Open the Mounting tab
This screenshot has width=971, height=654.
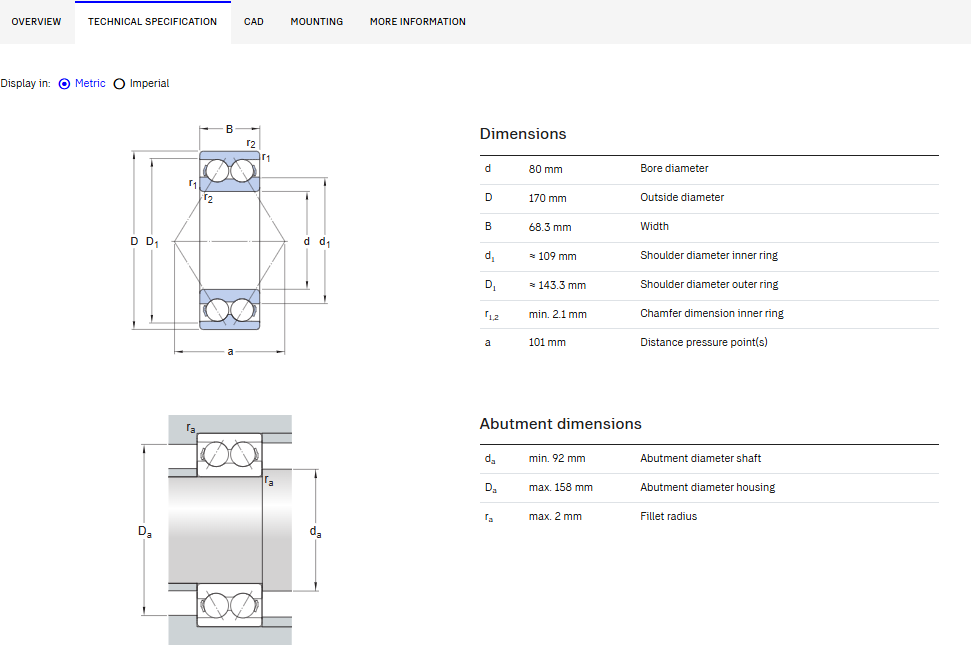316,22
